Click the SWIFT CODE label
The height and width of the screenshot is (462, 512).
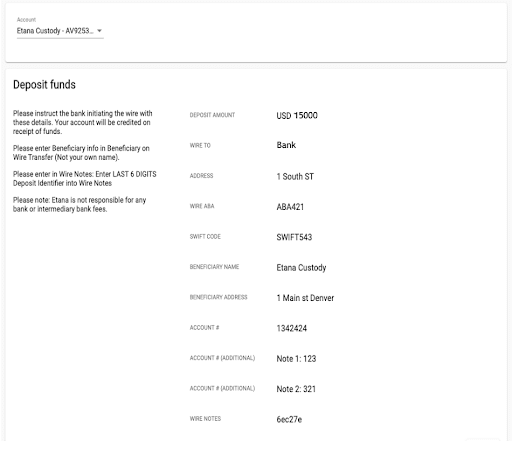click(205, 236)
